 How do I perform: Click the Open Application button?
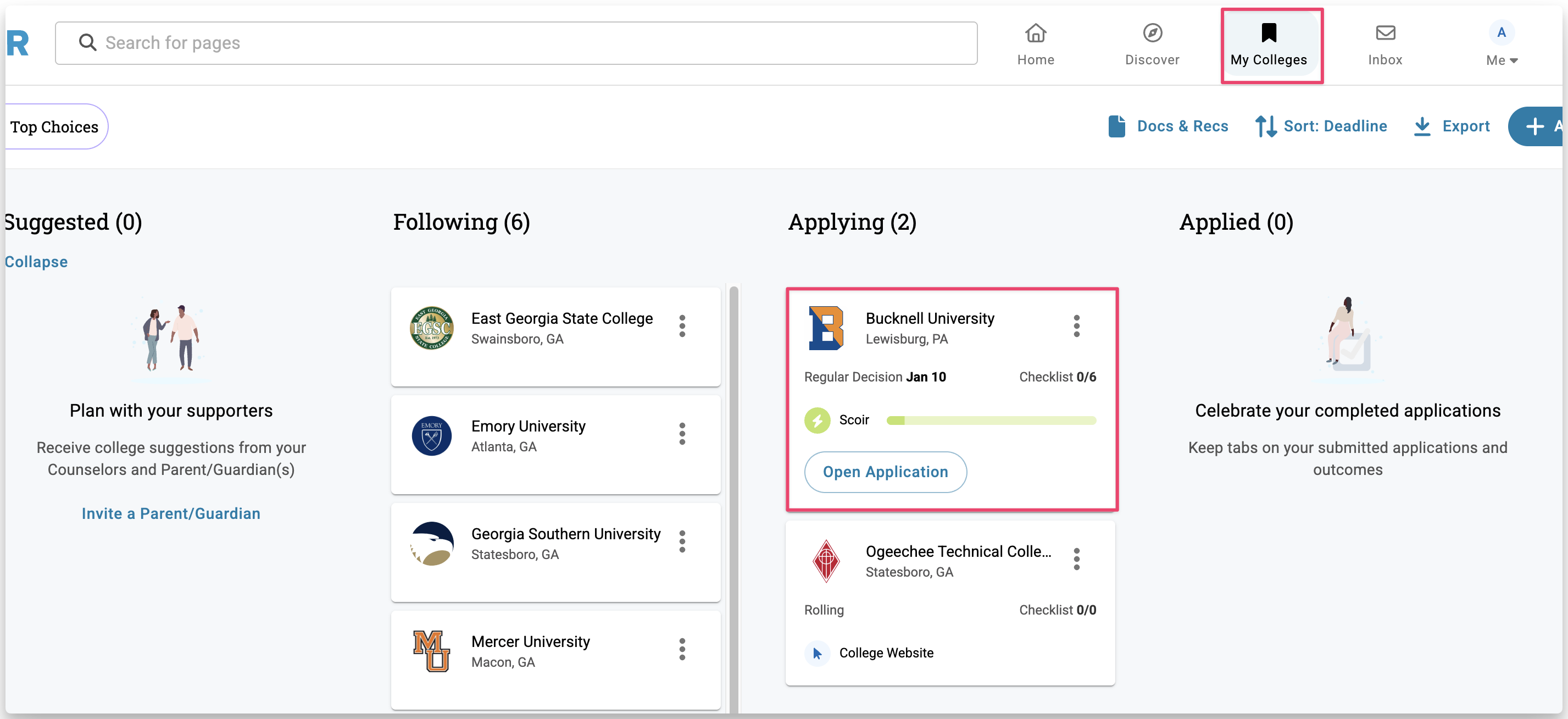tap(885, 472)
